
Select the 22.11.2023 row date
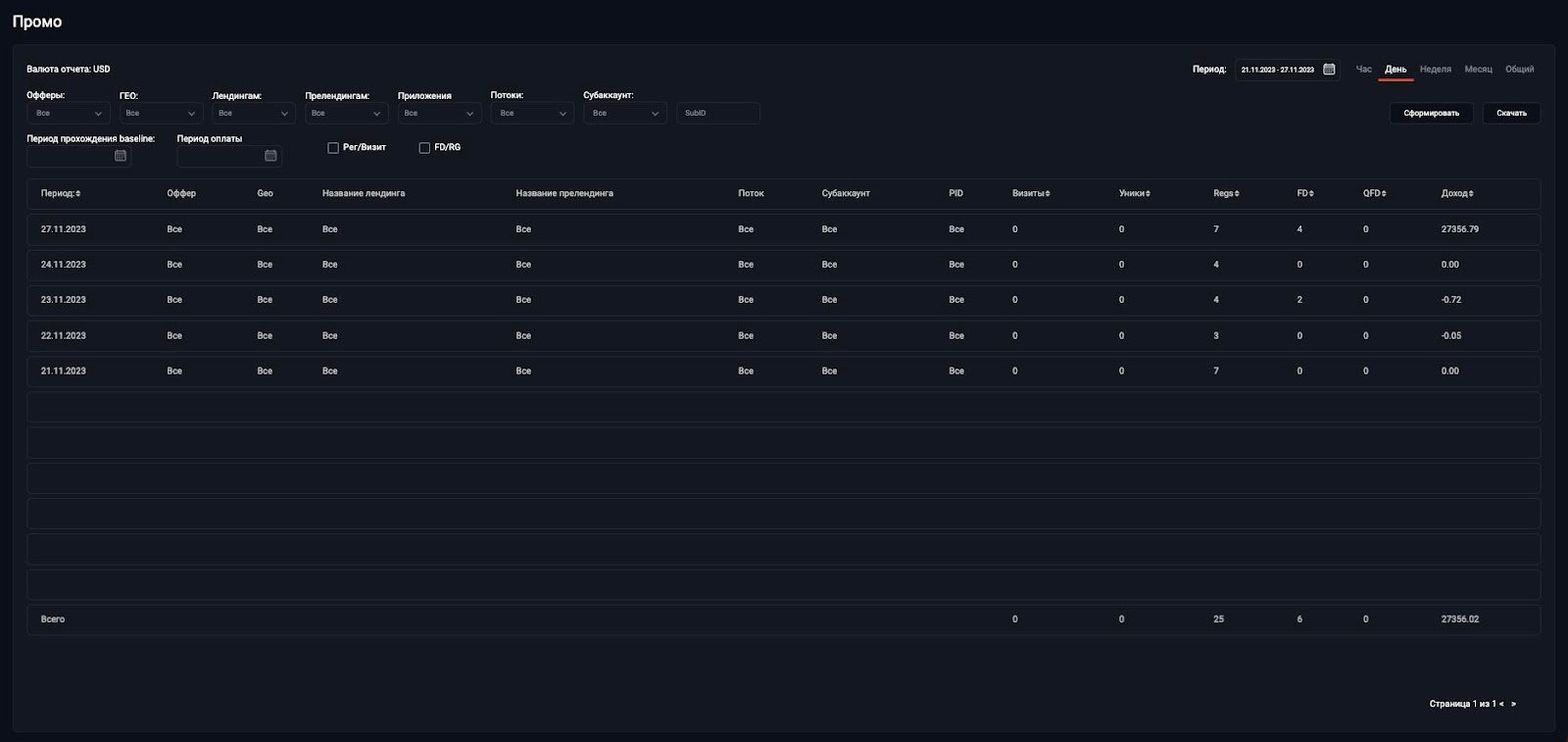63,336
